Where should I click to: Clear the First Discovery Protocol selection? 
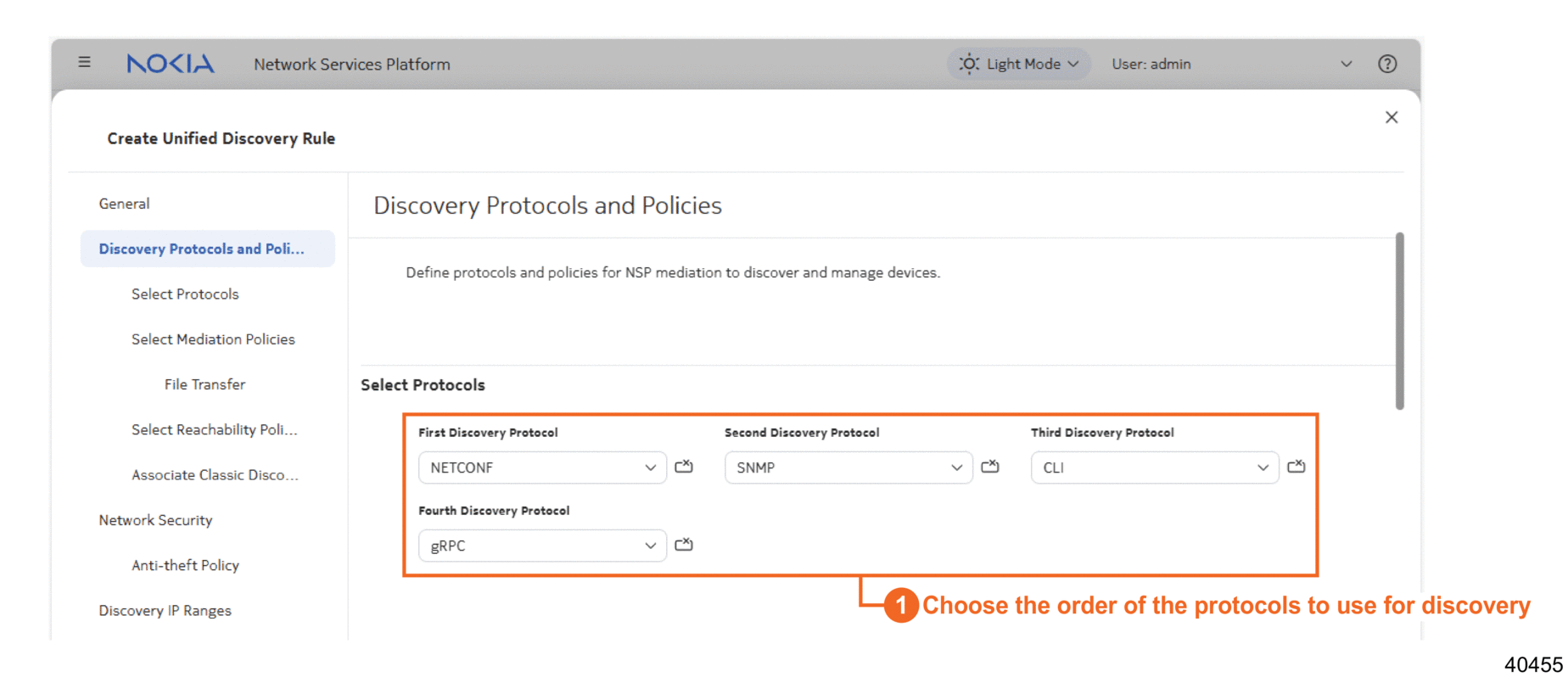[684, 467]
